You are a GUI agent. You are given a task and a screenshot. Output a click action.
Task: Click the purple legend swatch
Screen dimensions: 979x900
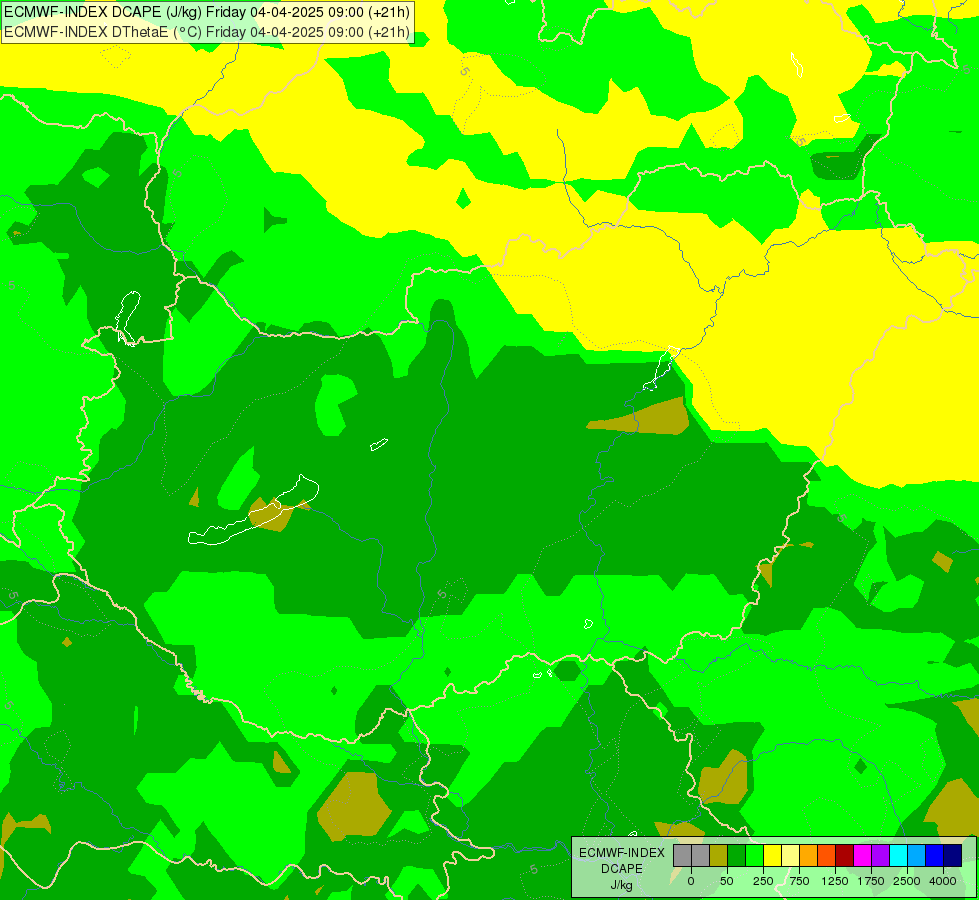(880, 856)
